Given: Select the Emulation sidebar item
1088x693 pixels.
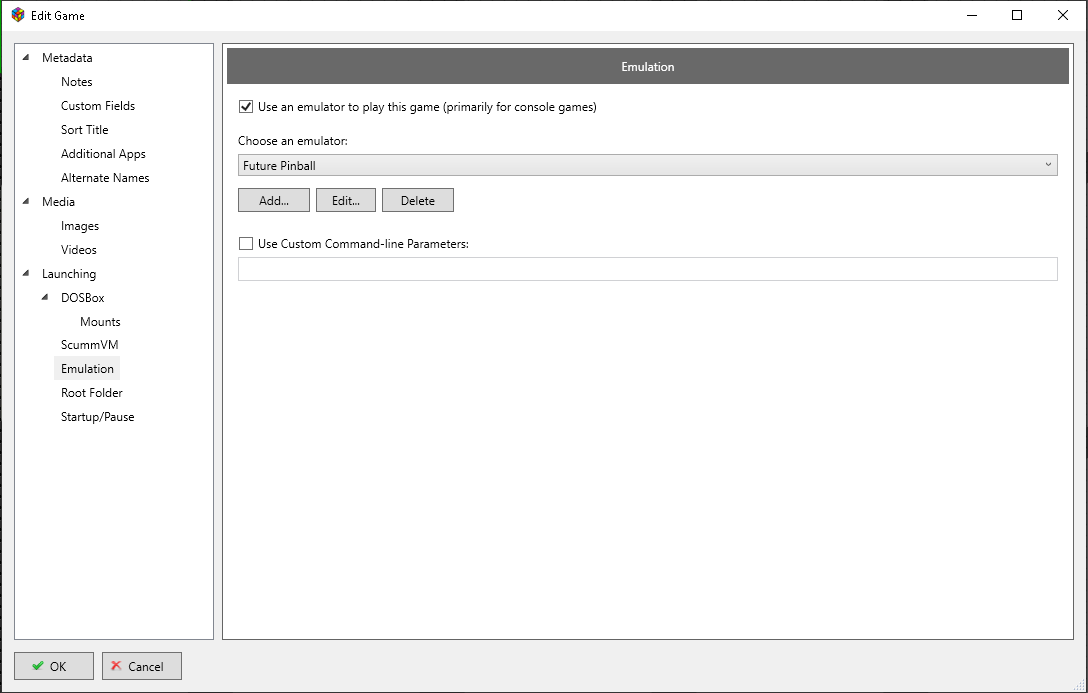Looking at the screenshot, I should tap(87, 368).
